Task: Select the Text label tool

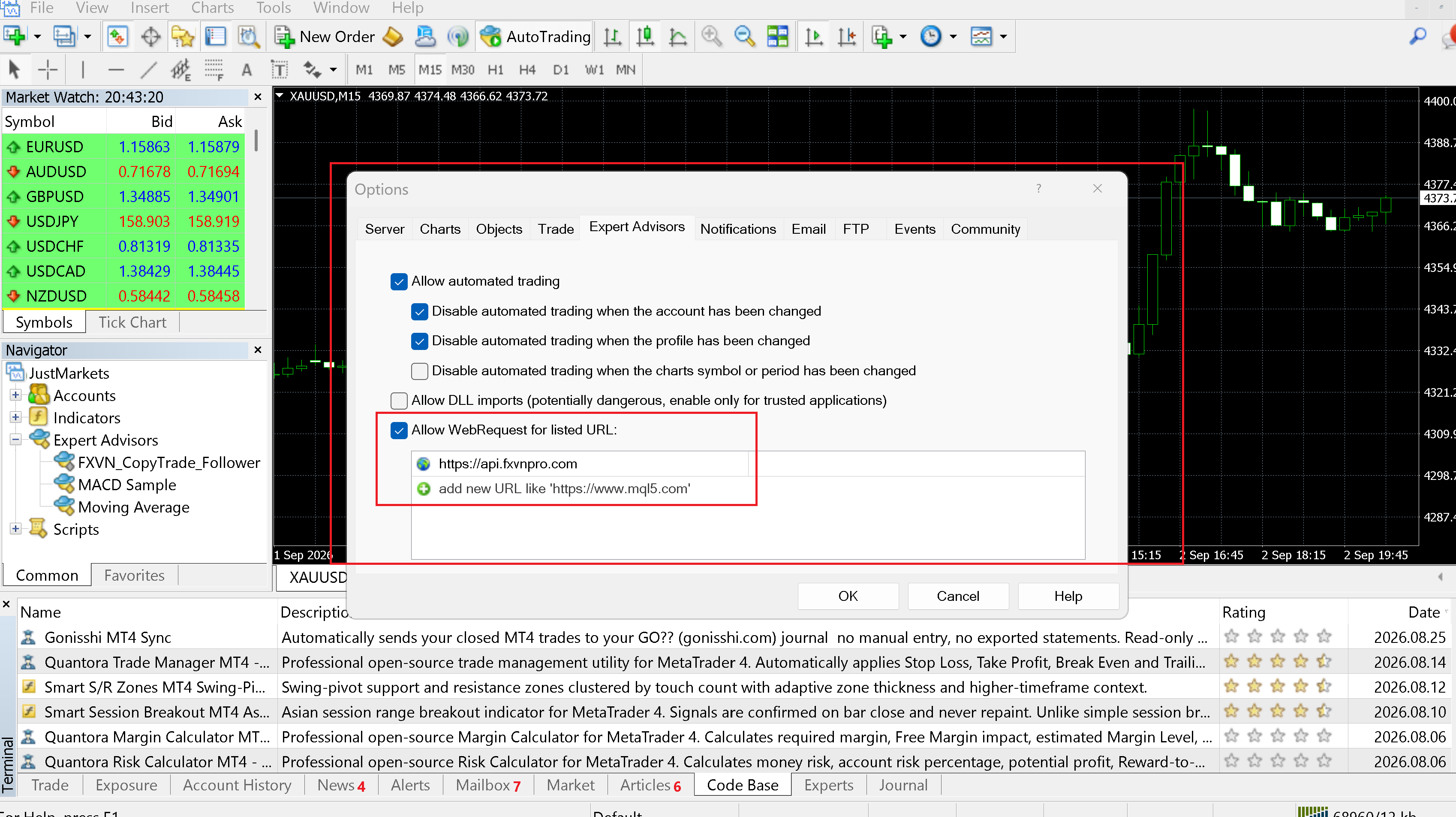Action: pos(247,69)
